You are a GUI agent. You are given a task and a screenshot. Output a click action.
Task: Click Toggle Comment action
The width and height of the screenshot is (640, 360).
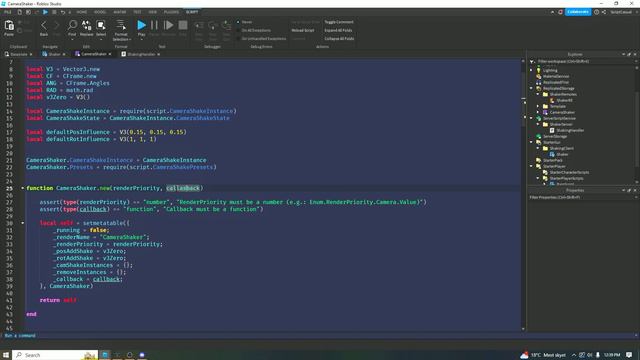click(x=339, y=22)
